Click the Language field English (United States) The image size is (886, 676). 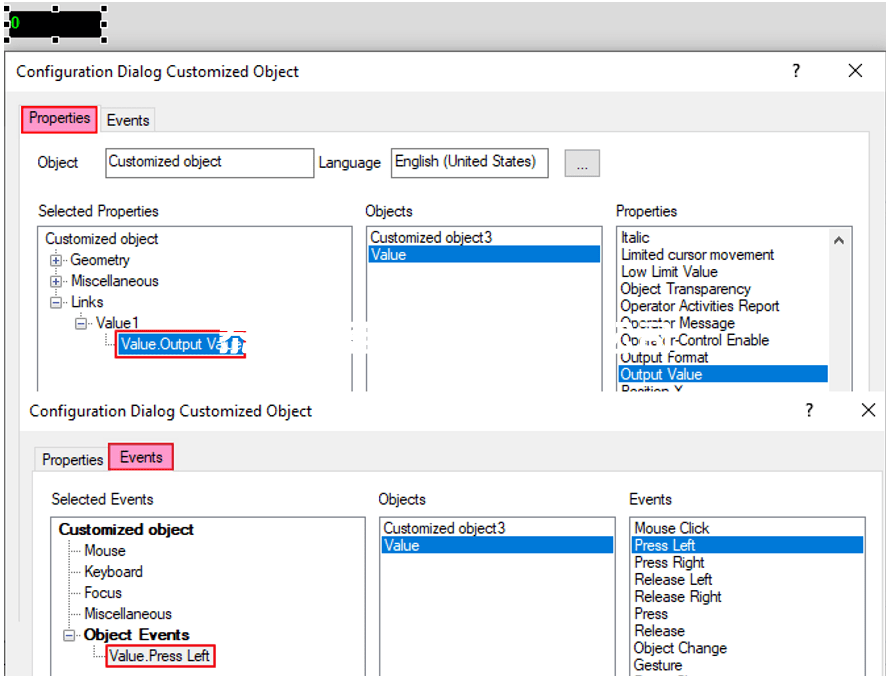pos(468,162)
